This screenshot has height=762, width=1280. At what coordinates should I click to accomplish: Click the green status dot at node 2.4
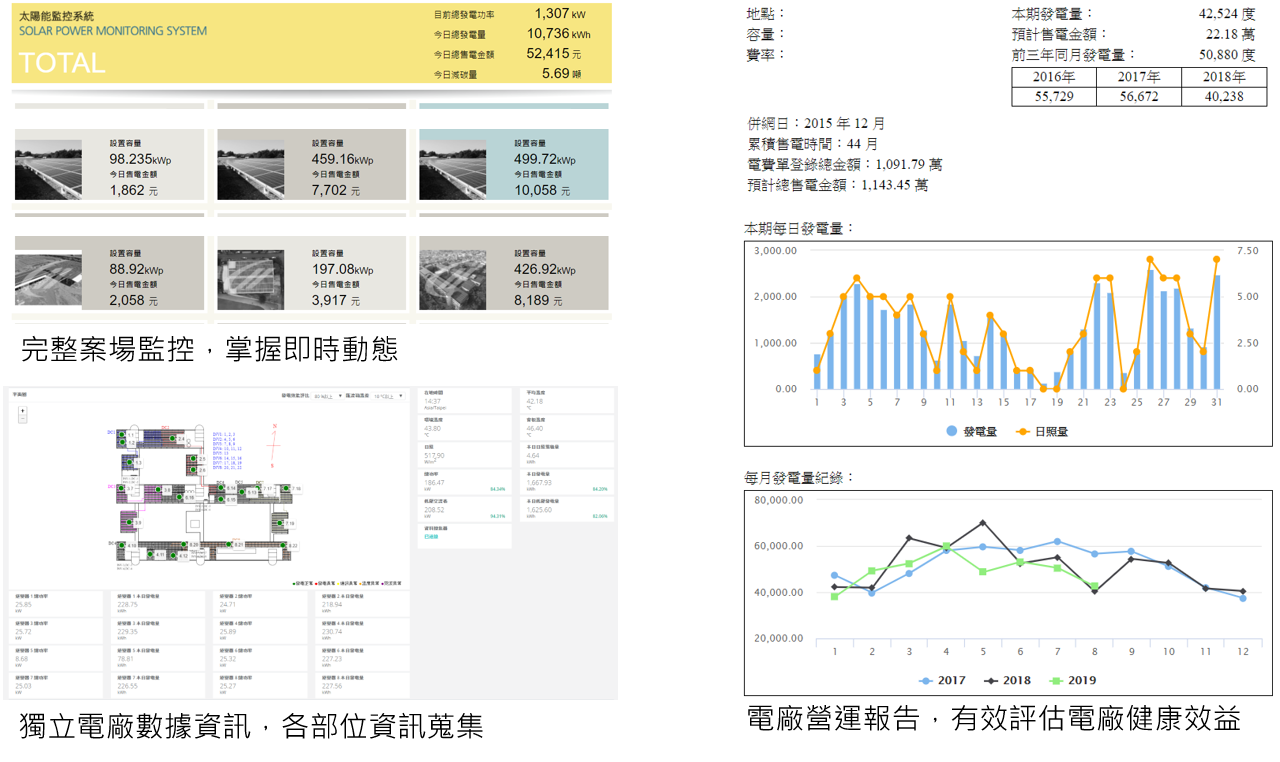172,438
